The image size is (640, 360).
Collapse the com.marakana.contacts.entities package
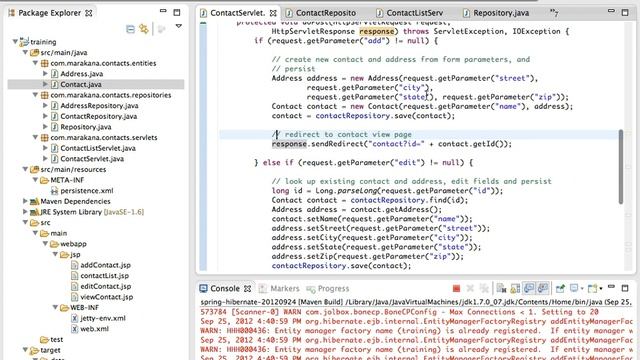[x=36, y=63]
